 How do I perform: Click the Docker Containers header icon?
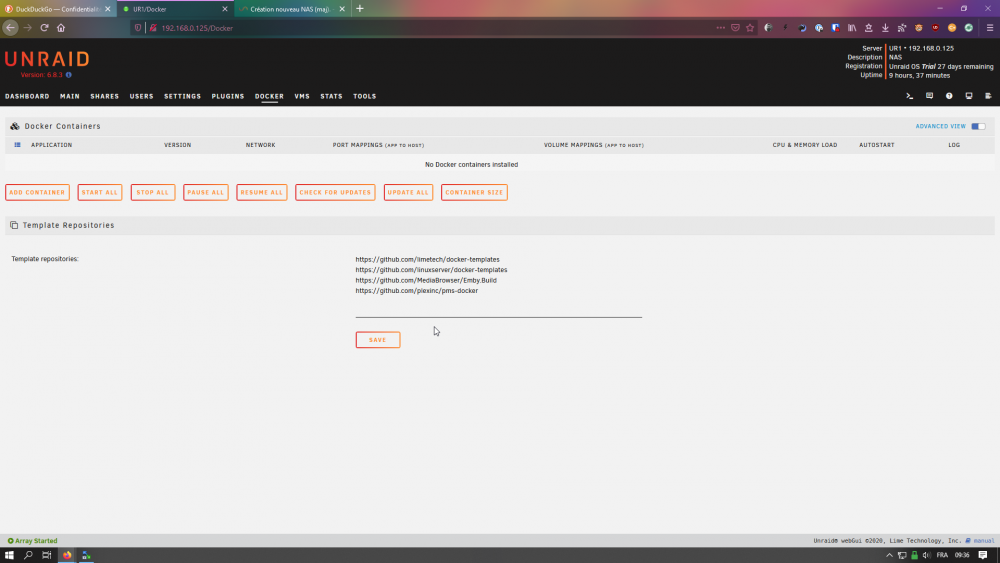(x=15, y=126)
